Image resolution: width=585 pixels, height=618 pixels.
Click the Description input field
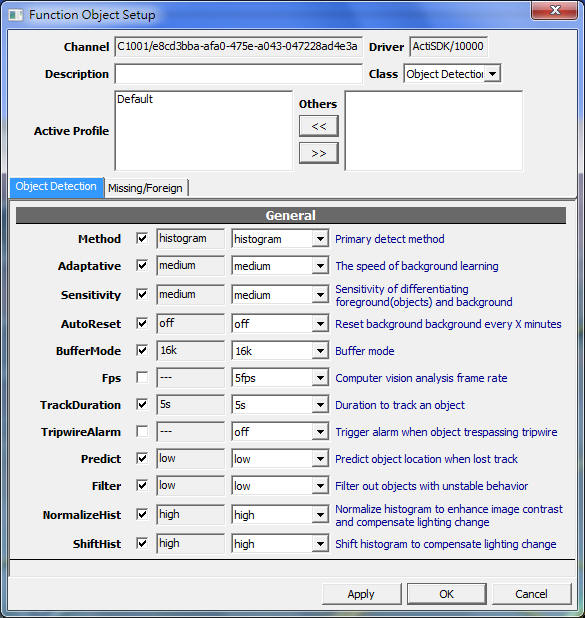[x=238, y=74]
